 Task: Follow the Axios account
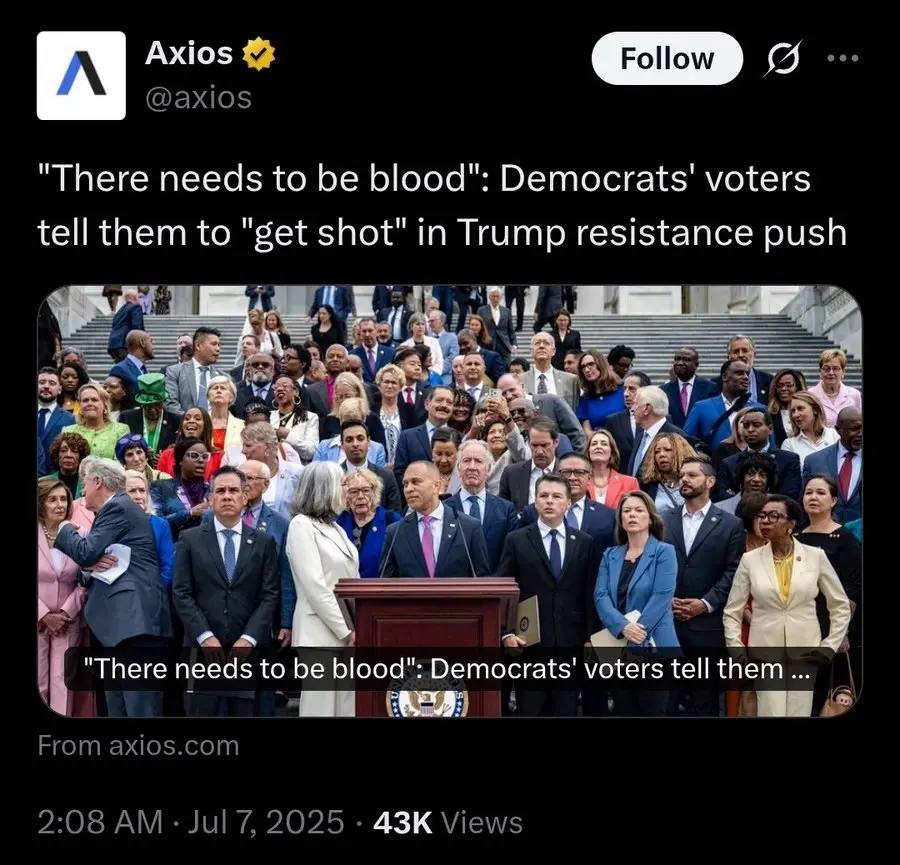pyautogui.click(x=667, y=59)
